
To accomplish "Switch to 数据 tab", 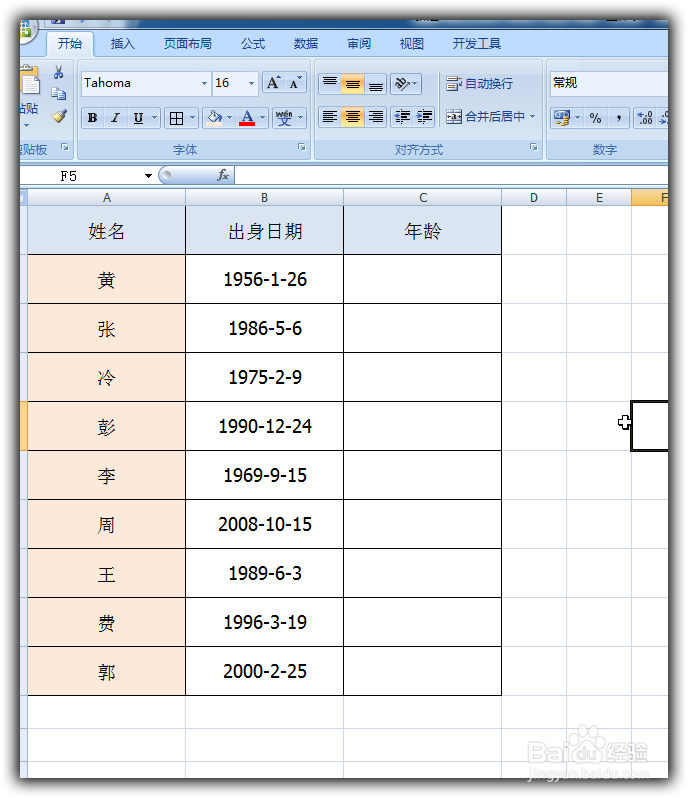I will (306, 44).
